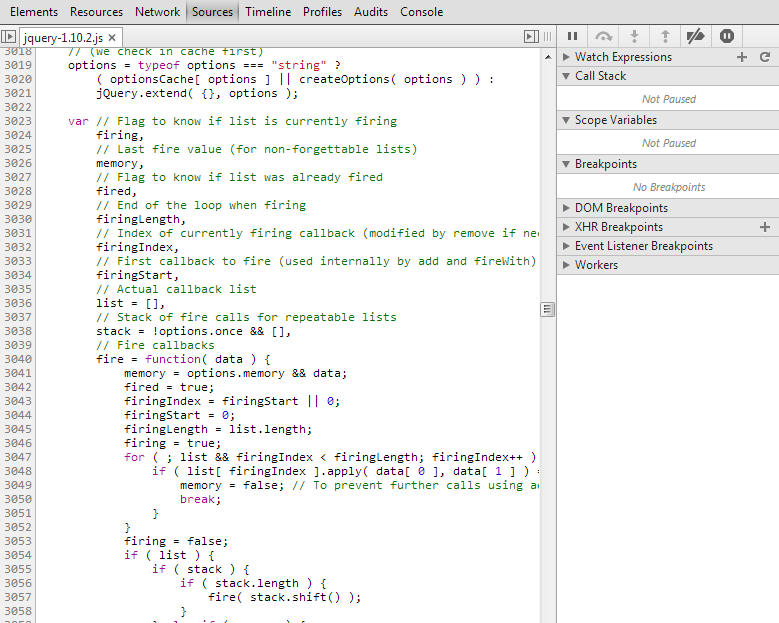Set breakpoint on line 3047
The width and height of the screenshot is (779, 623).
click(18, 457)
